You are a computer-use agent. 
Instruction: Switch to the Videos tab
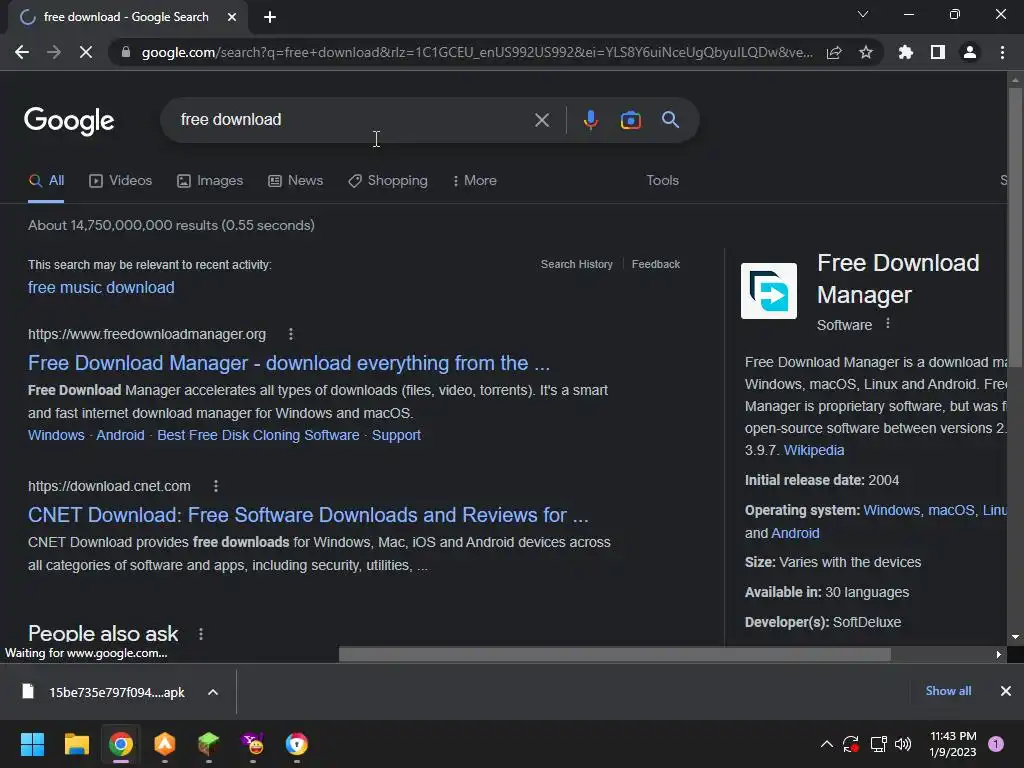tap(120, 181)
